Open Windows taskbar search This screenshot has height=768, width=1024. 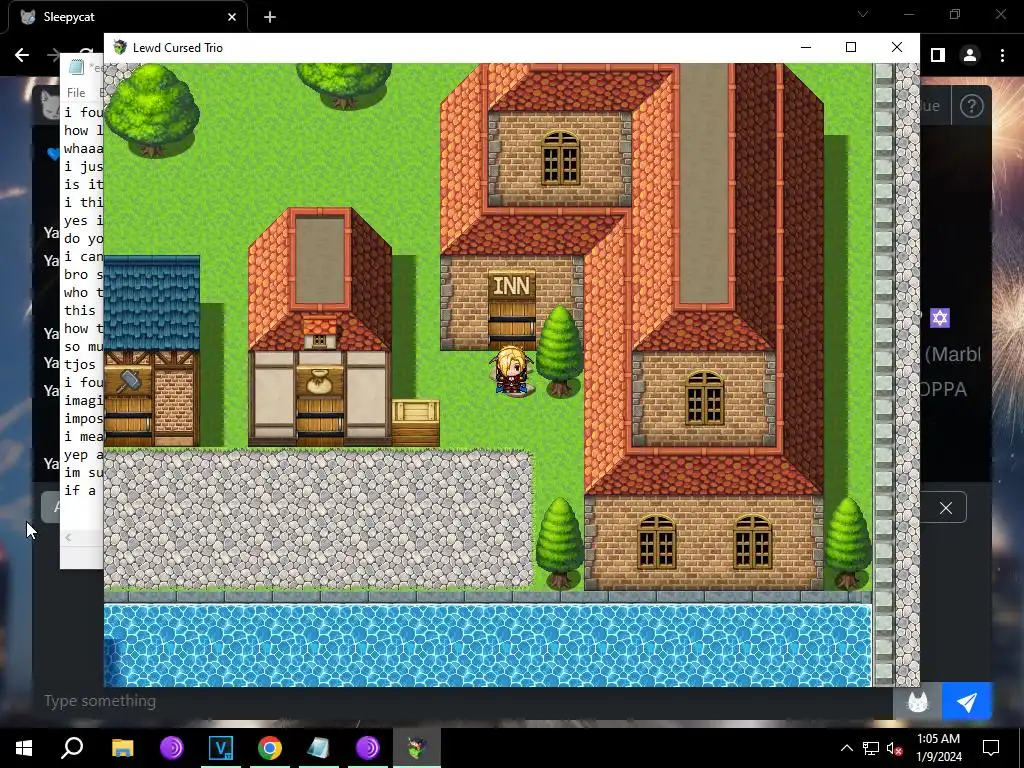72,748
